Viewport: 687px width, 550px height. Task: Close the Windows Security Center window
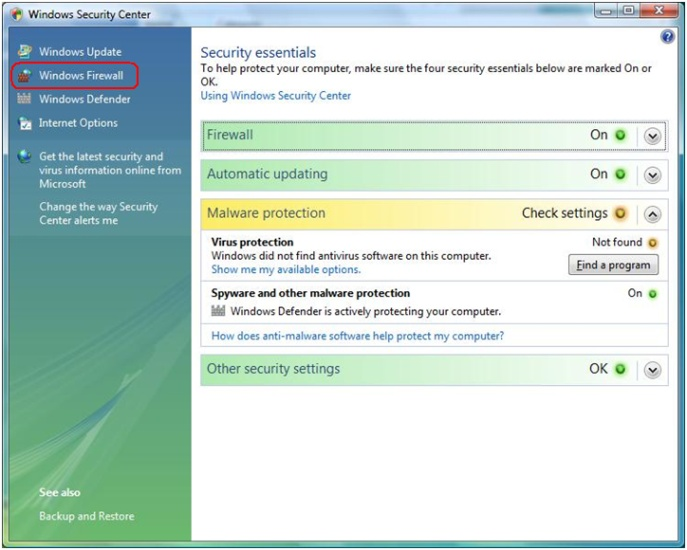pos(659,11)
